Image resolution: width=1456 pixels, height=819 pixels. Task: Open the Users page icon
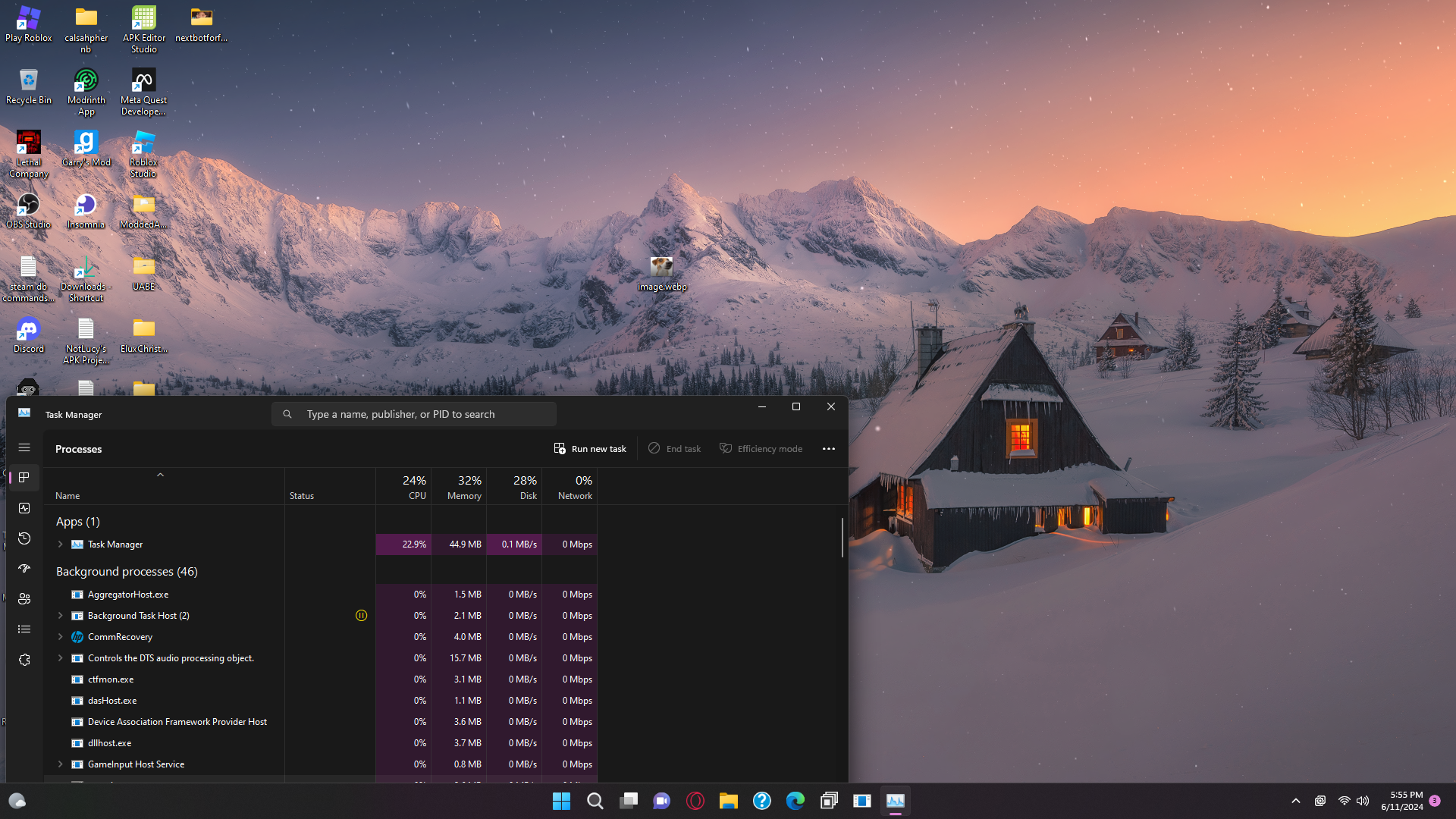pos(24,599)
